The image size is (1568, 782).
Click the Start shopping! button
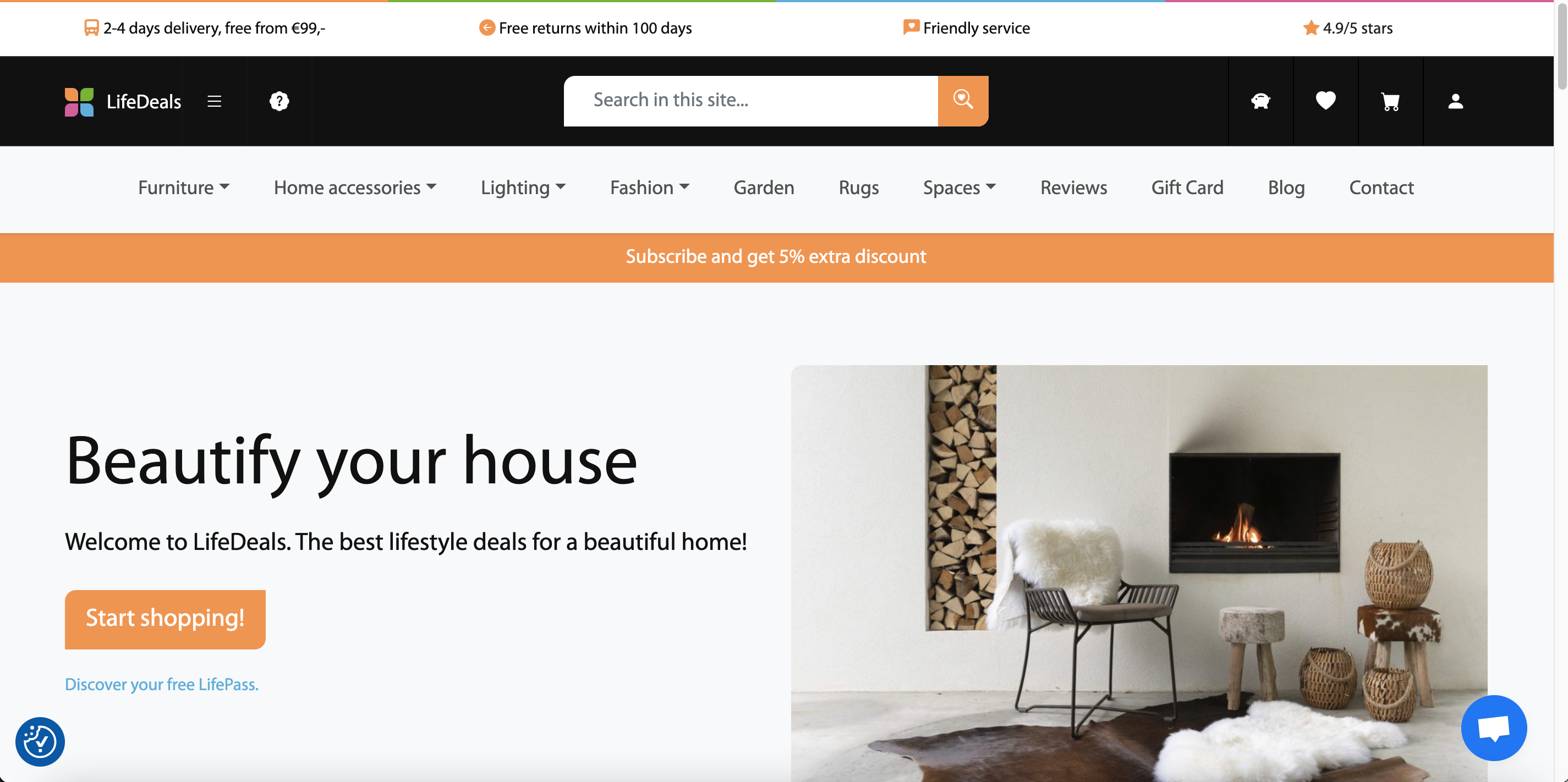(x=165, y=619)
